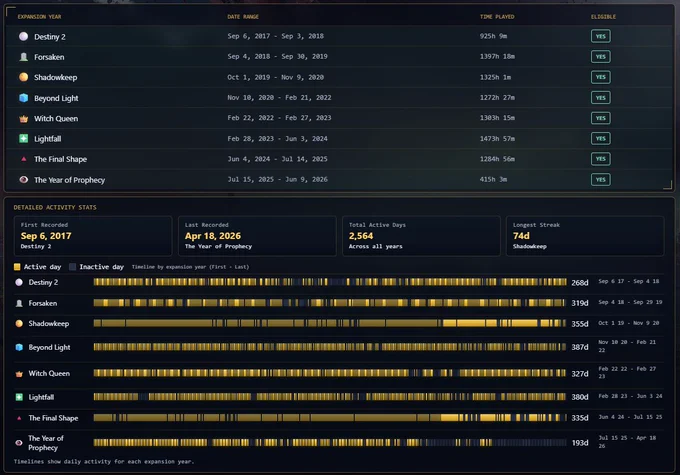Click The Year of Prophecy icon beside its timeline
The width and height of the screenshot is (680, 475).
coord(19,443)
